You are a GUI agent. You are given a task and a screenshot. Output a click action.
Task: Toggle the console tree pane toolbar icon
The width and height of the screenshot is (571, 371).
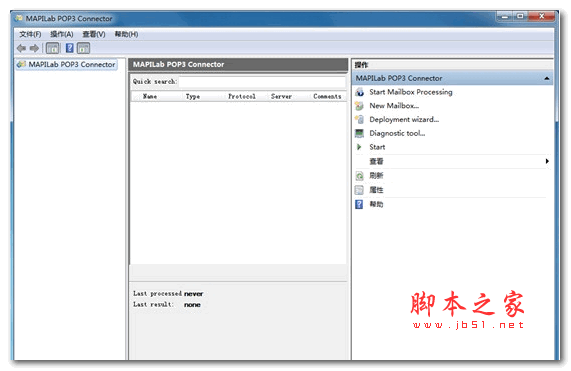52,48
